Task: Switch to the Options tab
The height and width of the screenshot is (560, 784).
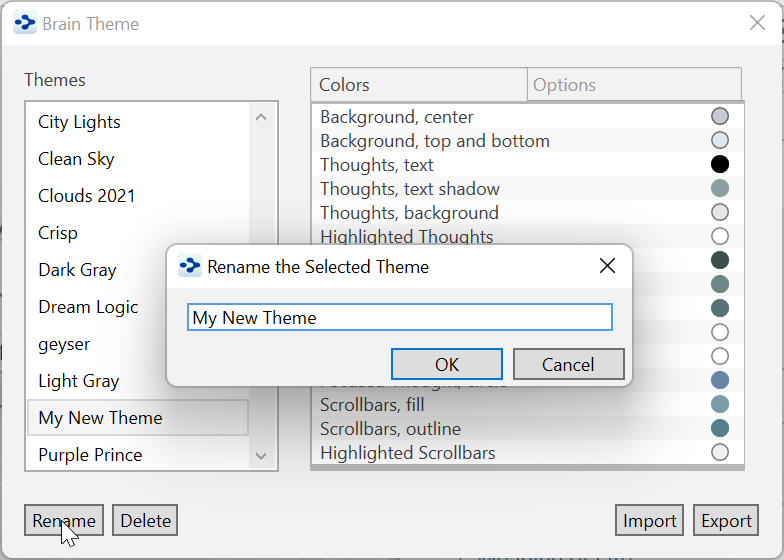Action: pos(633,85)
